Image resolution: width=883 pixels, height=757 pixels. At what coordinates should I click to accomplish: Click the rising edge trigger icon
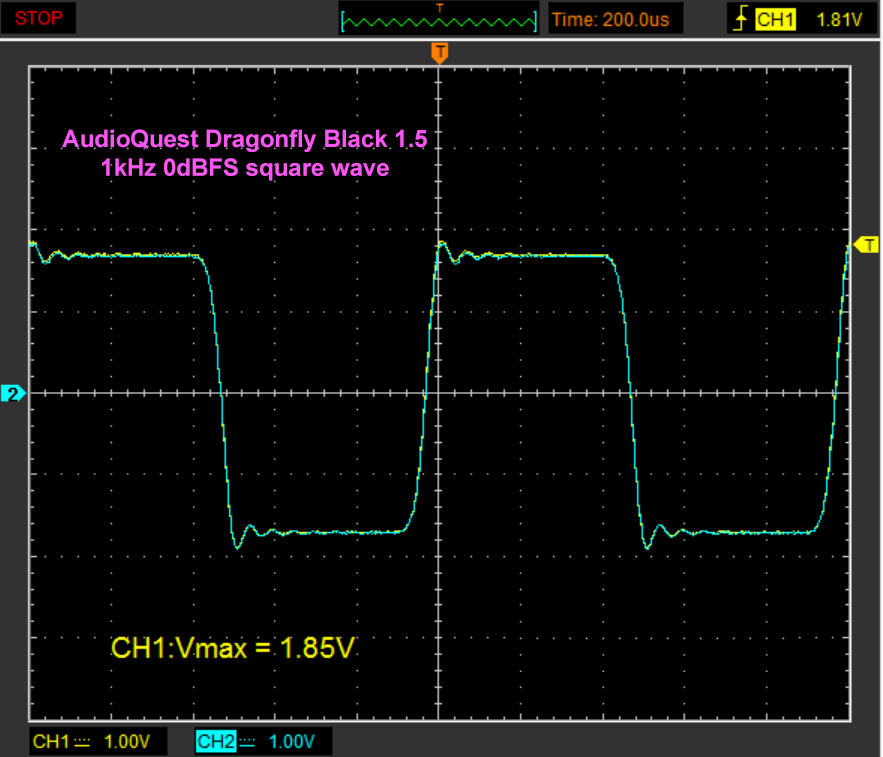740,20
